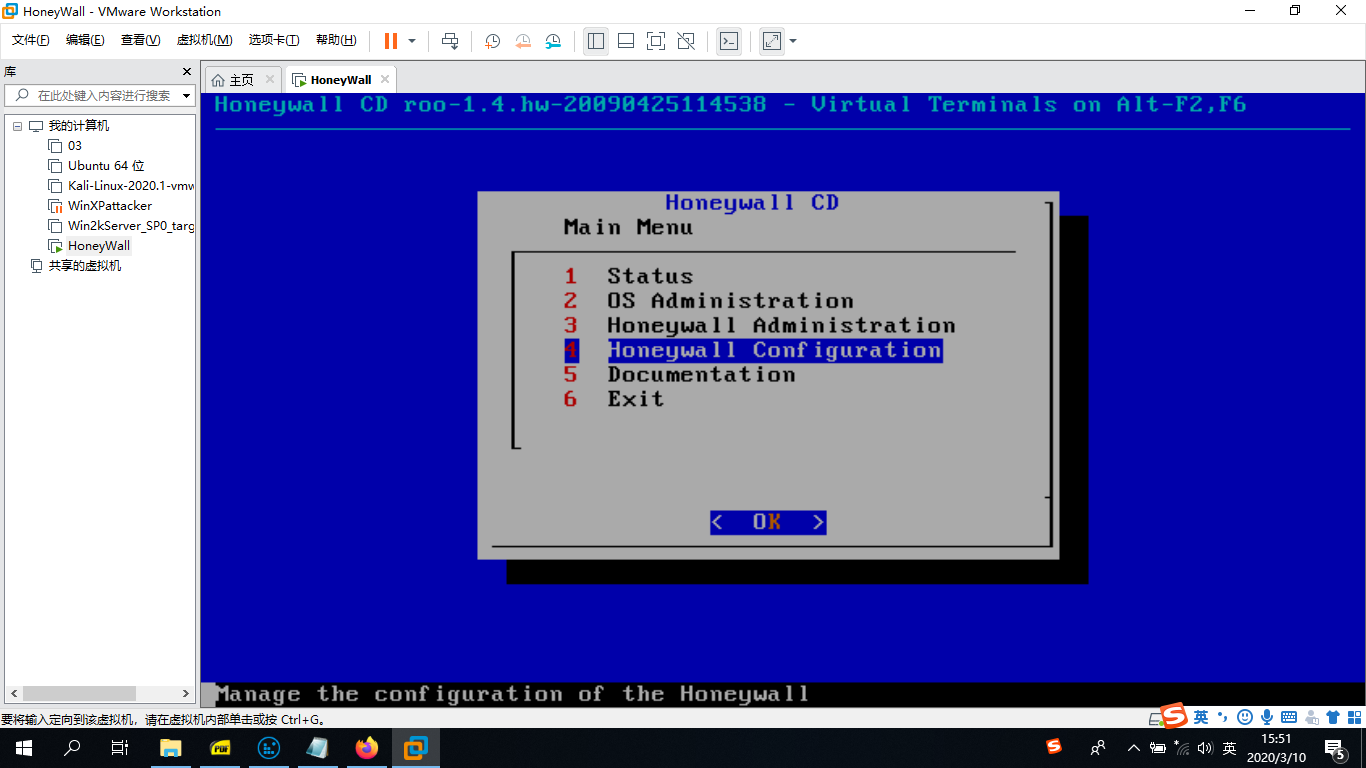Toggle Sogou punctuation mode
Viewport: 1366px width, 768px height.
[1222, 717]
